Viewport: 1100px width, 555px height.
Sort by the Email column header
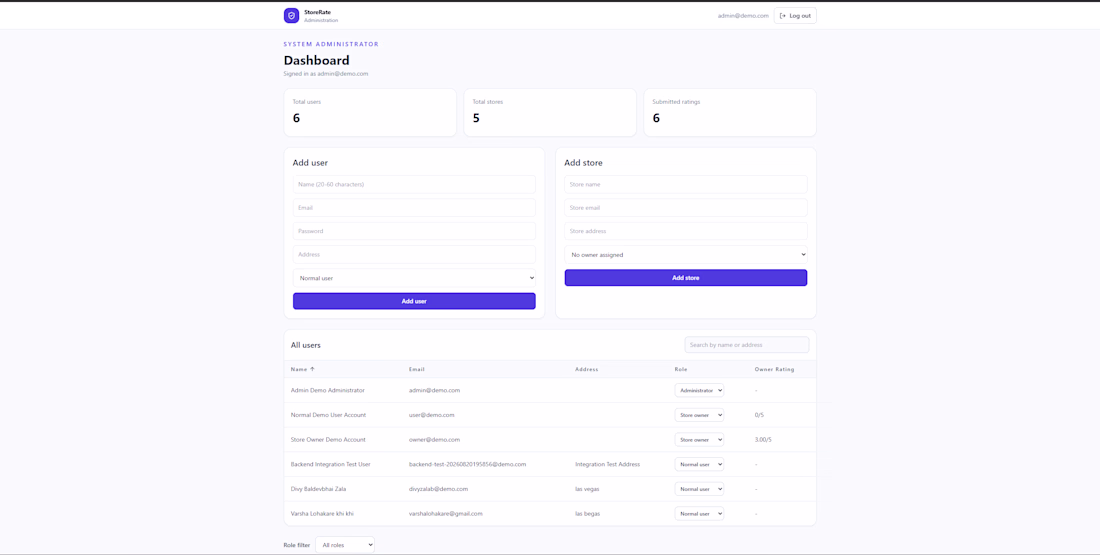pyautogui.click(x=417, y=369)
